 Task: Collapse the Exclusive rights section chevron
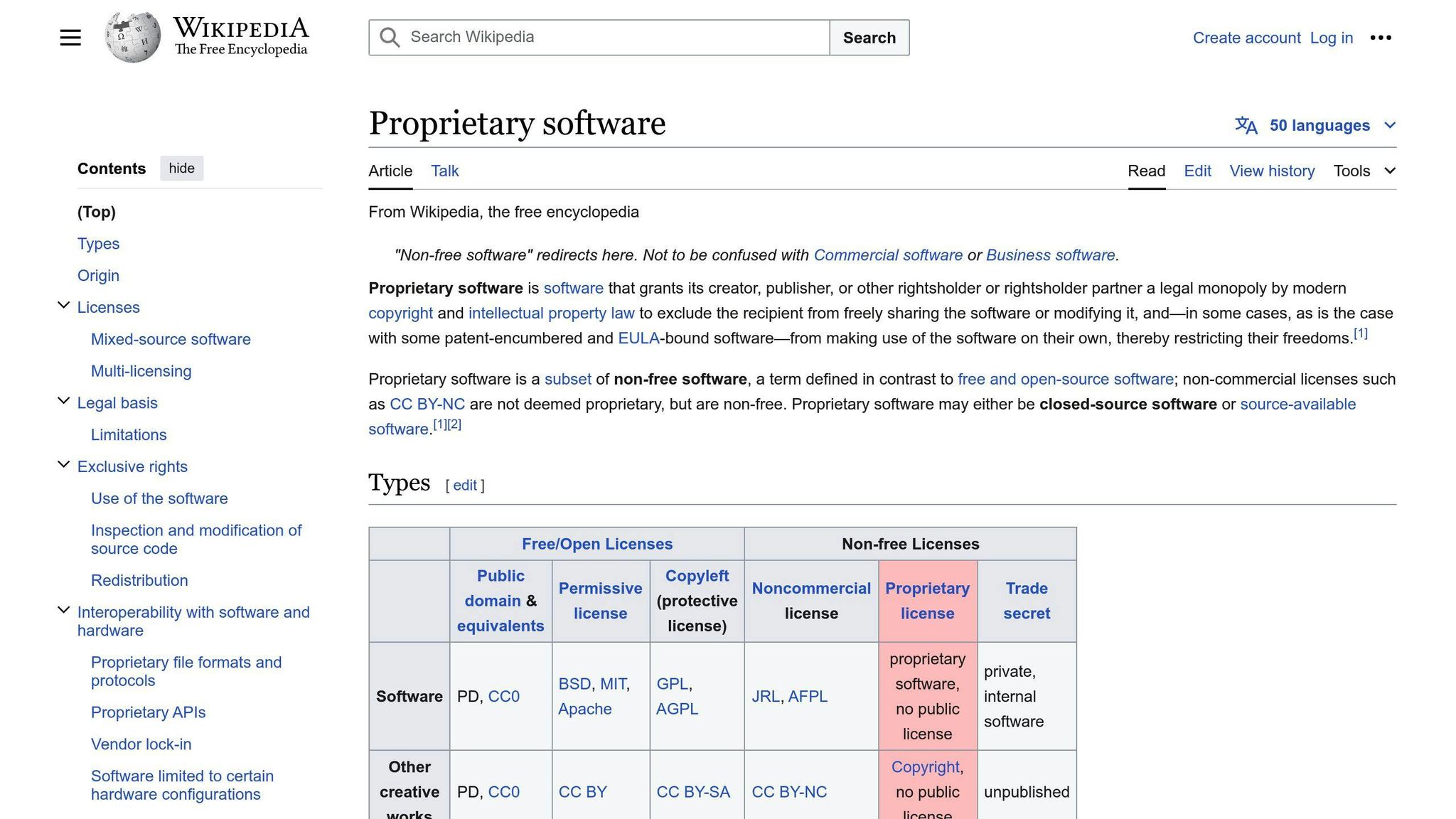coord(63,464)
